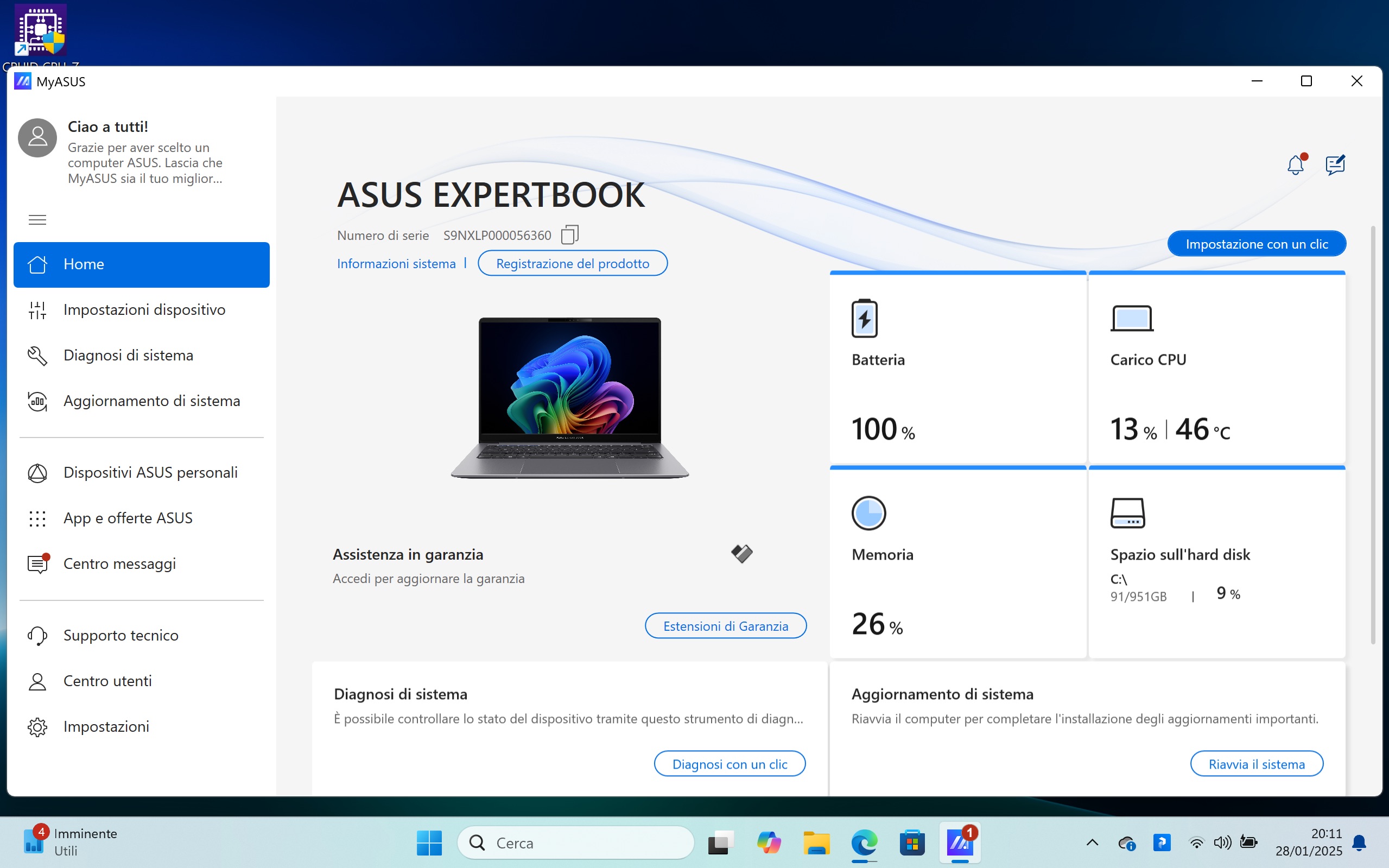Collapse the sidebar with the hamburger menu icon
This screenshot has width=1389, height=868.
coord(37,220)
